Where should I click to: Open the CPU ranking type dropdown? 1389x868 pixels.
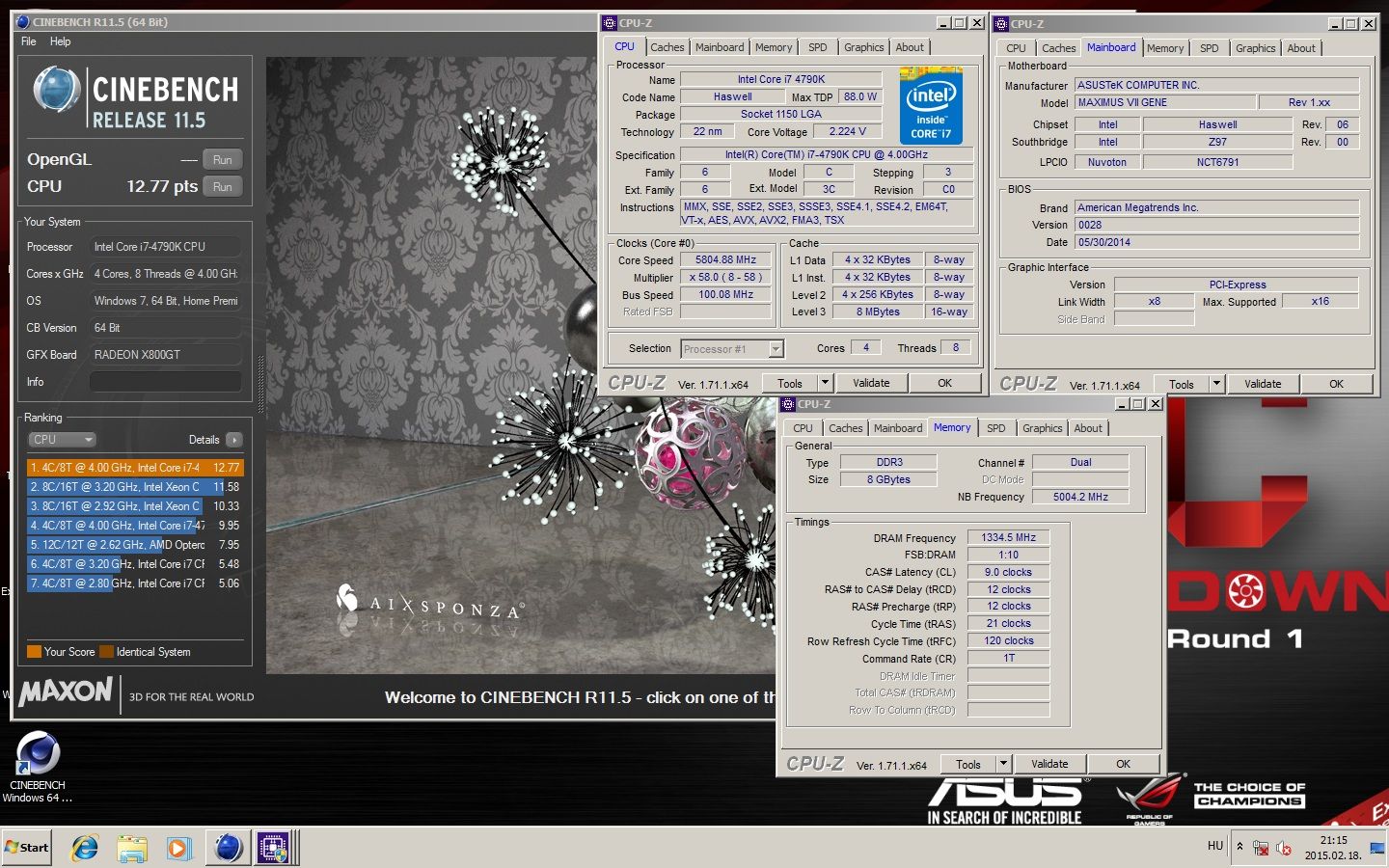[62, 440]
